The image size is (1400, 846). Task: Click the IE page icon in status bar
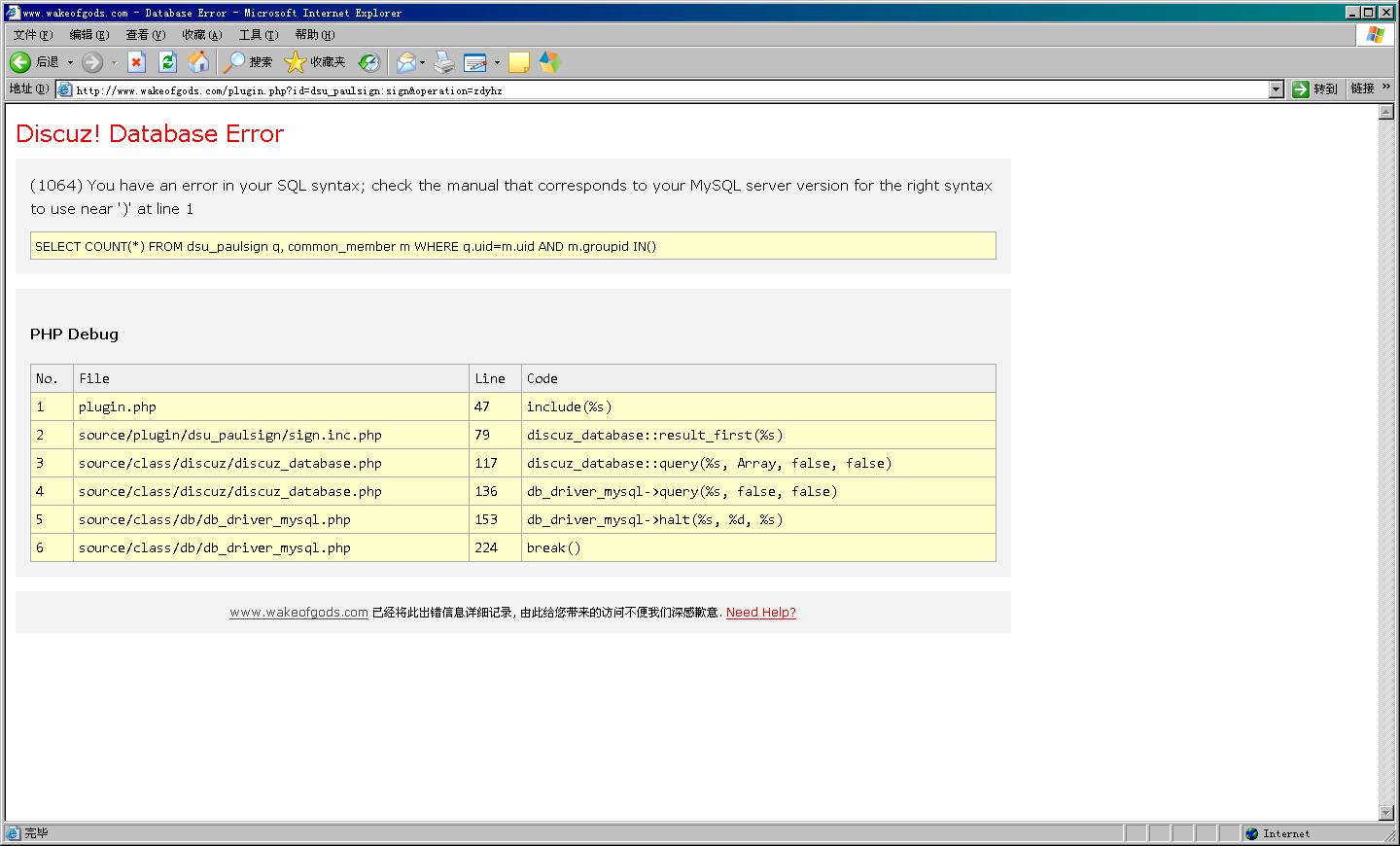coord(13,833)
